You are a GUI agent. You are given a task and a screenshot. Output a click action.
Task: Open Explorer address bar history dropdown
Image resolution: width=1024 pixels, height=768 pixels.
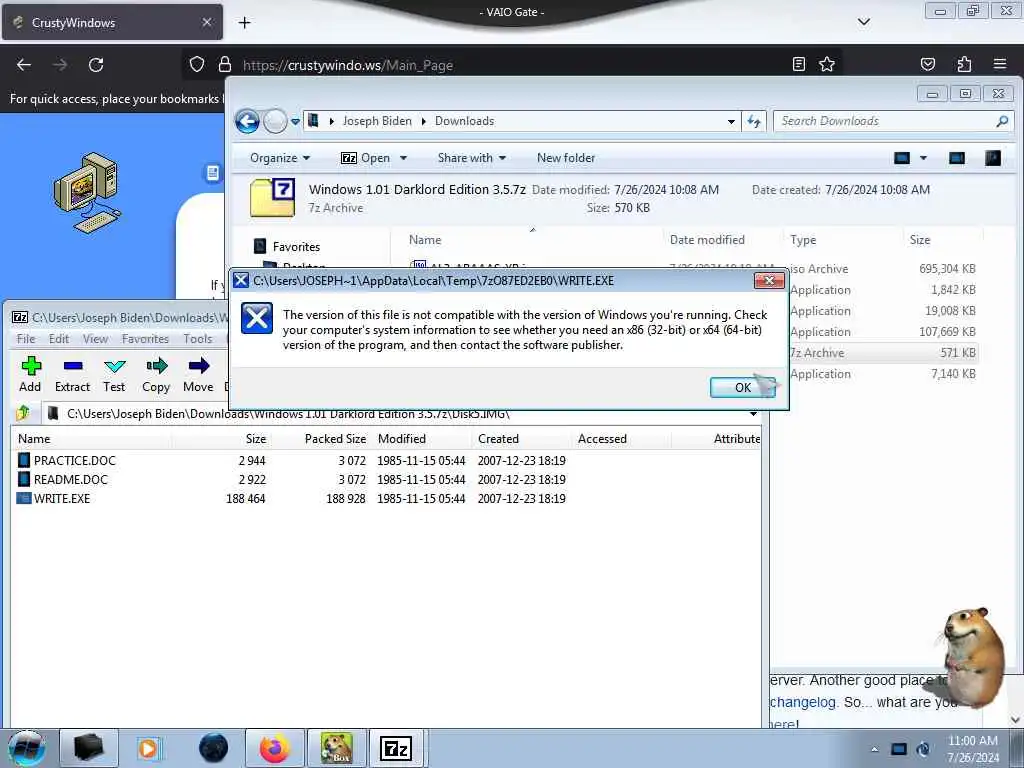[731, 121]
